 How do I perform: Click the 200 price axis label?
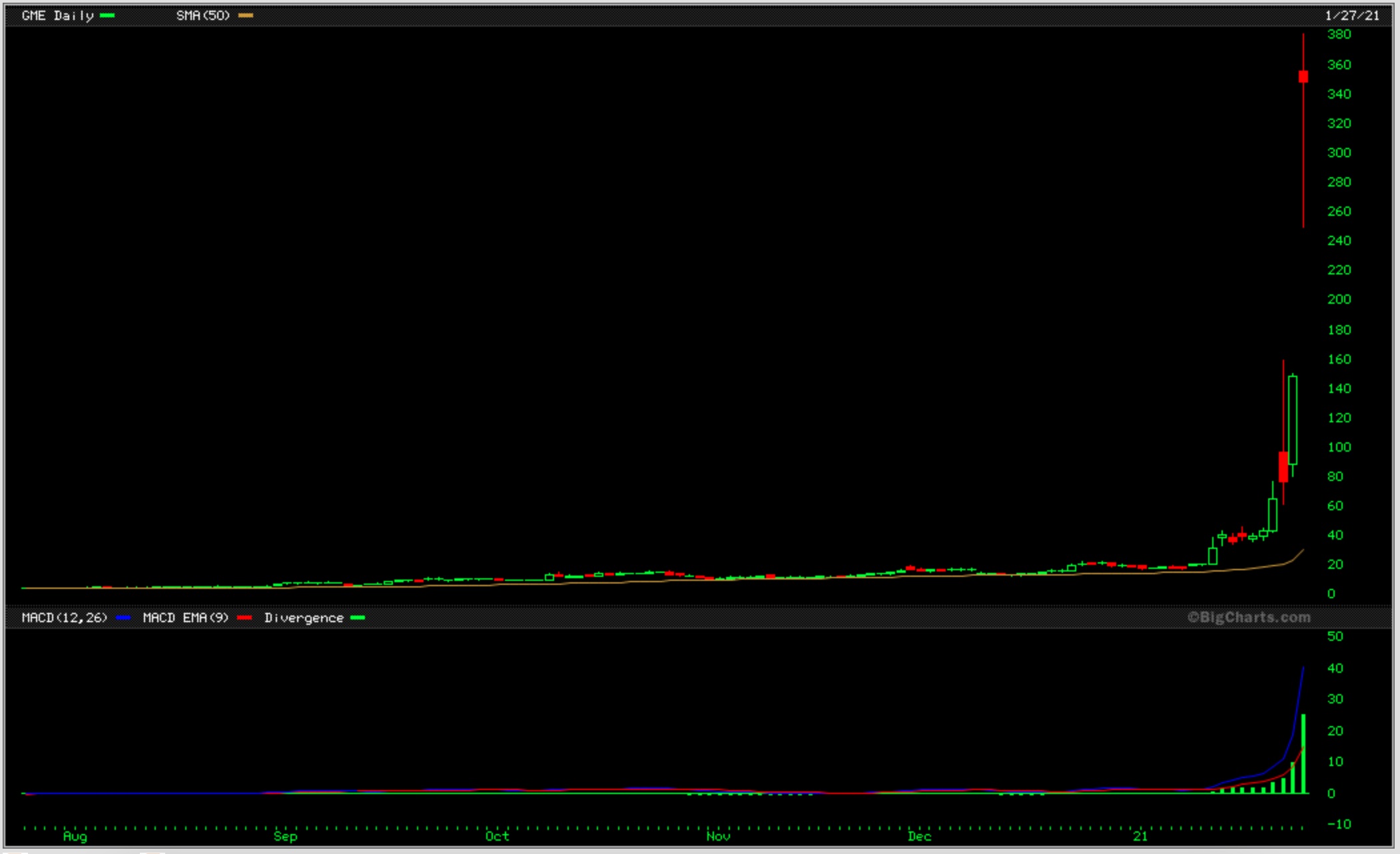(x=1339, y=299)
